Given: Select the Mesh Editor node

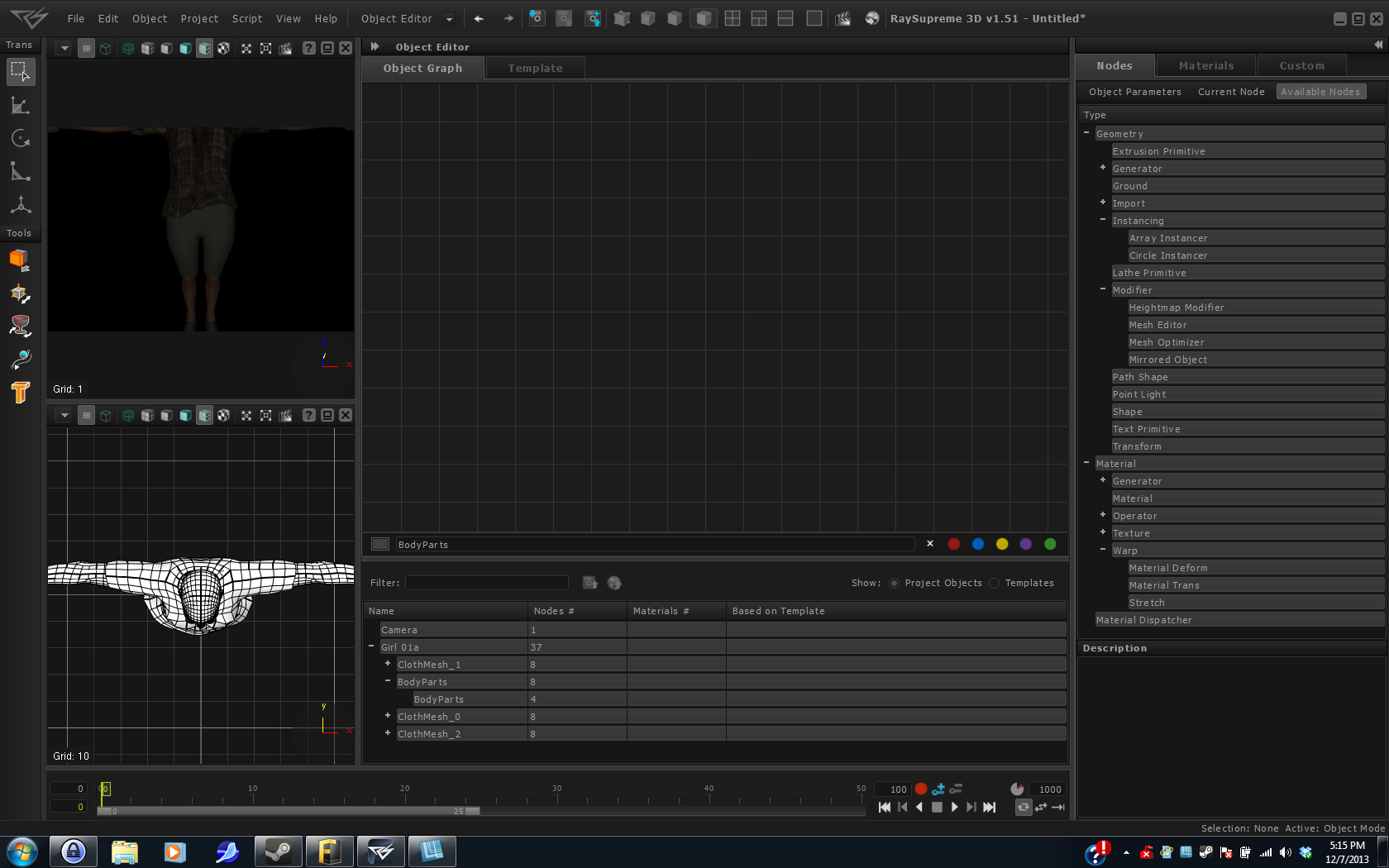Looking at the screenshot, I should (x=1256, y=325).
